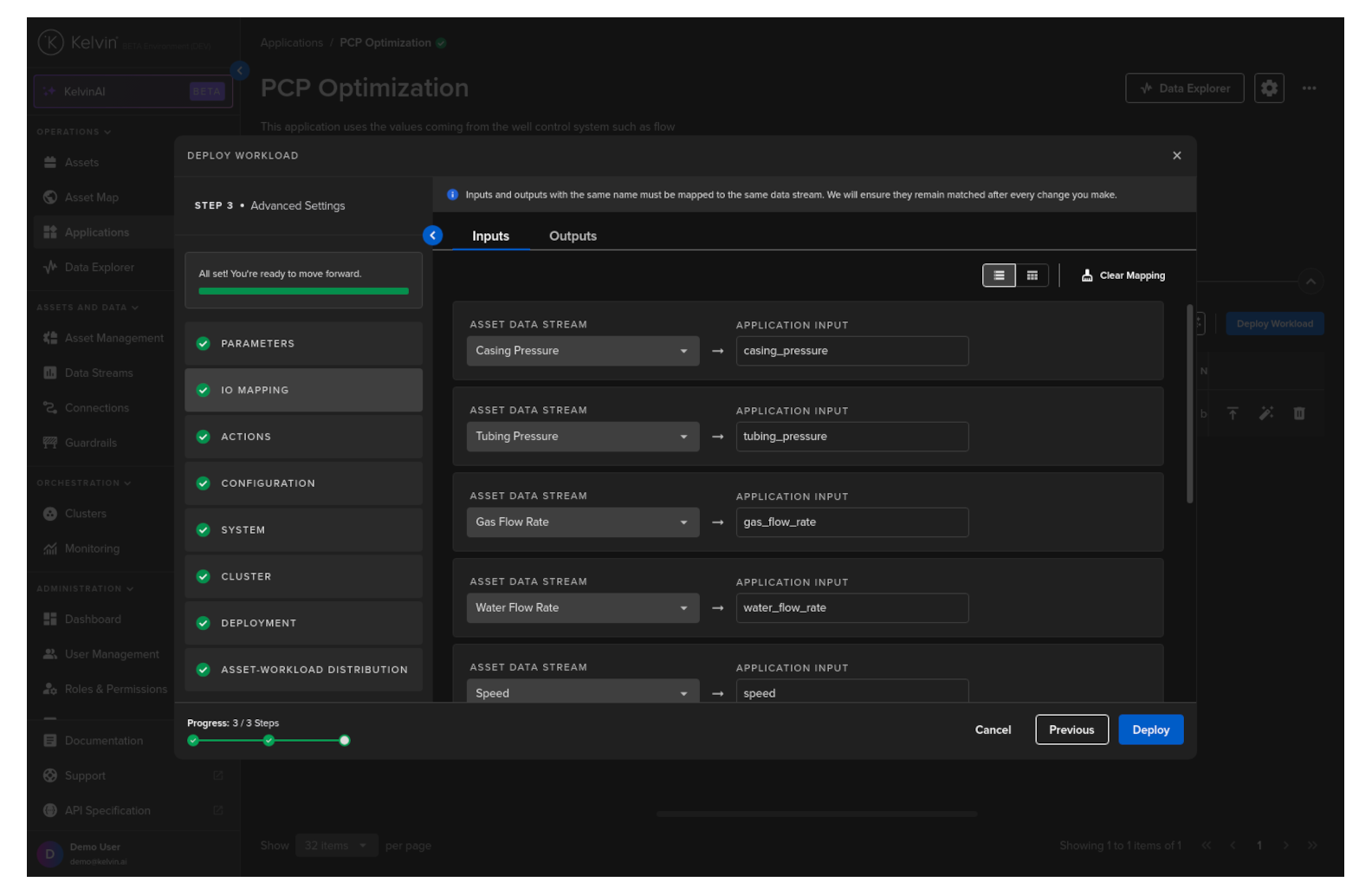Screen dimensions: 1372x895
Task: Open the Water Flow Rate stream dropdown
Action: (582, 608)
